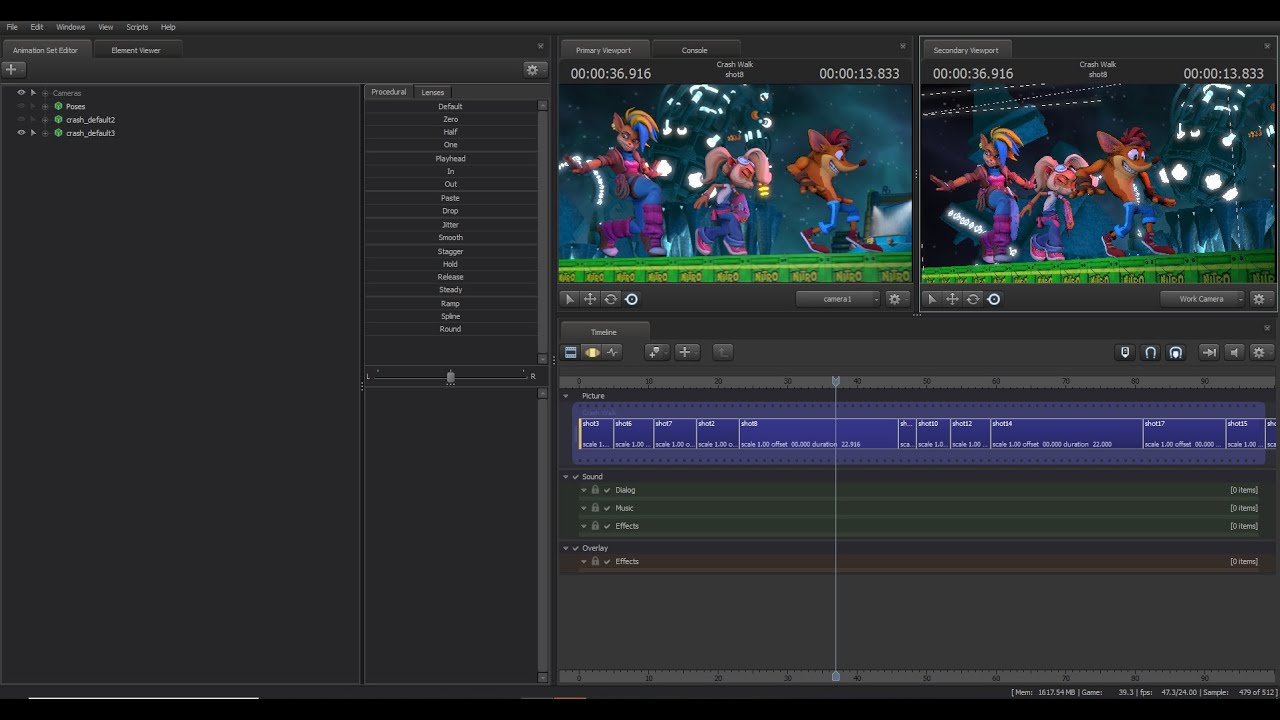Toggle the framed snap magnet on timeline
1280x720 pixels.
pyautogui.click(x=1176, y=352)
